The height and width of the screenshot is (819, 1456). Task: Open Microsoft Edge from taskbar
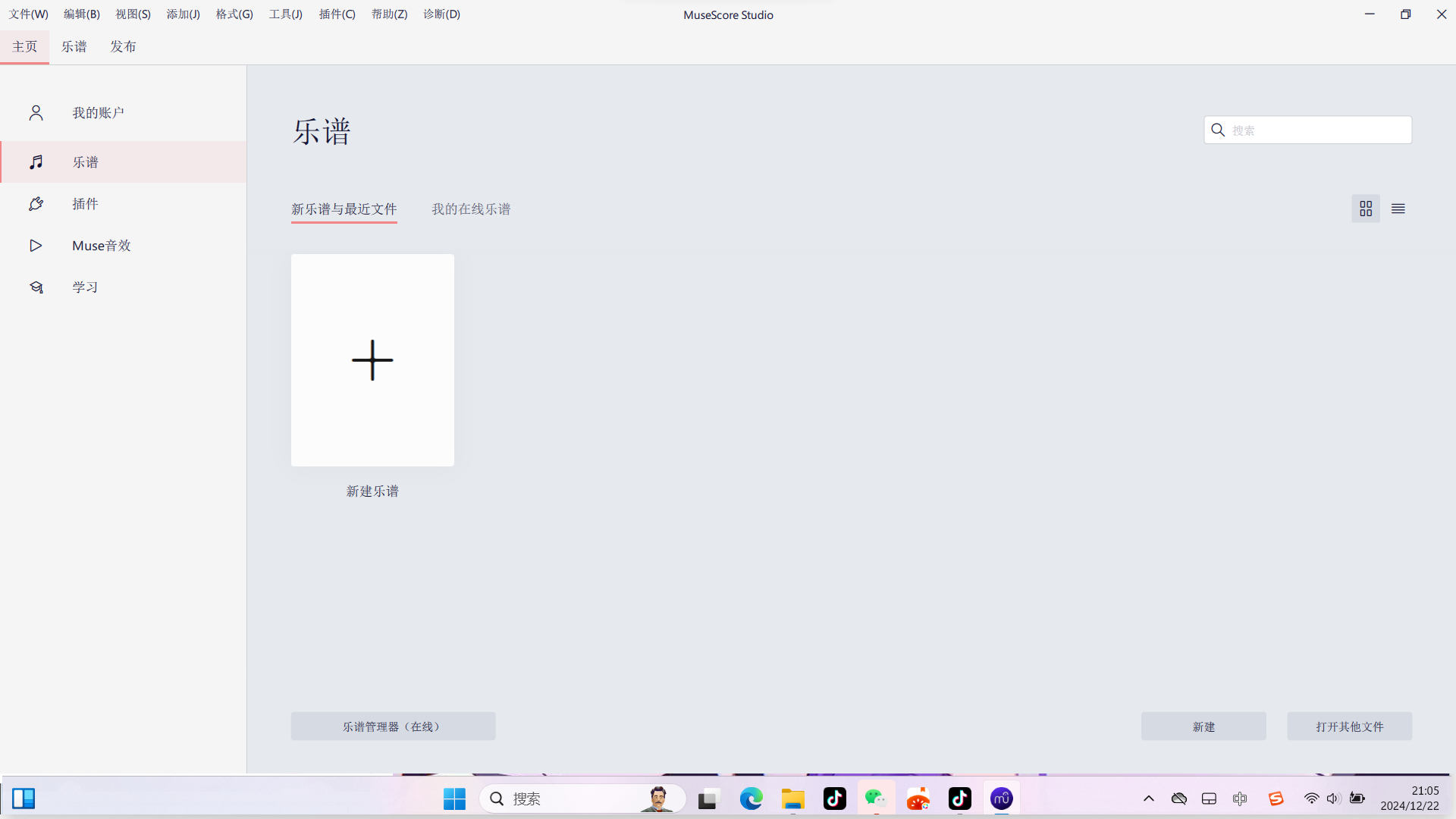pos(752,799)
